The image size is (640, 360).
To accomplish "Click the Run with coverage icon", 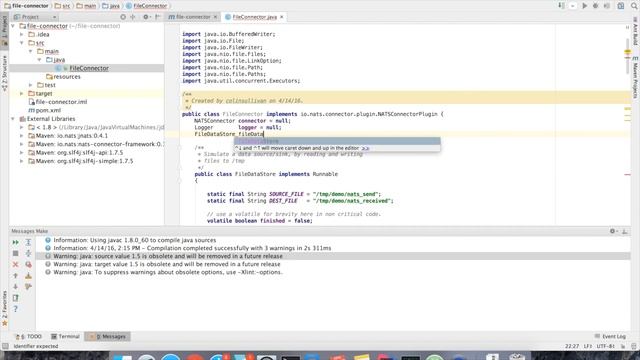I will click(607, 6).
